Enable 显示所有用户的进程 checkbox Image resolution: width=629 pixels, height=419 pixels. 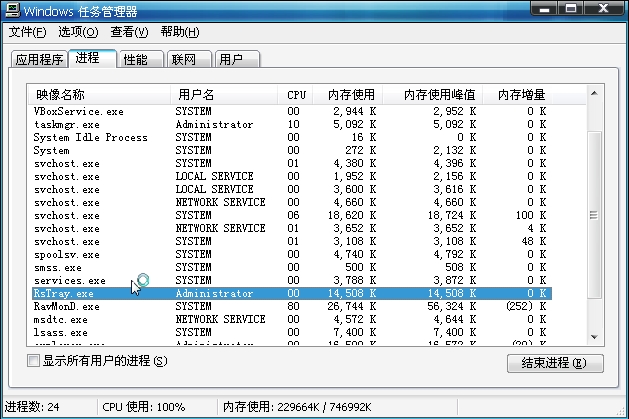point(34,360)
